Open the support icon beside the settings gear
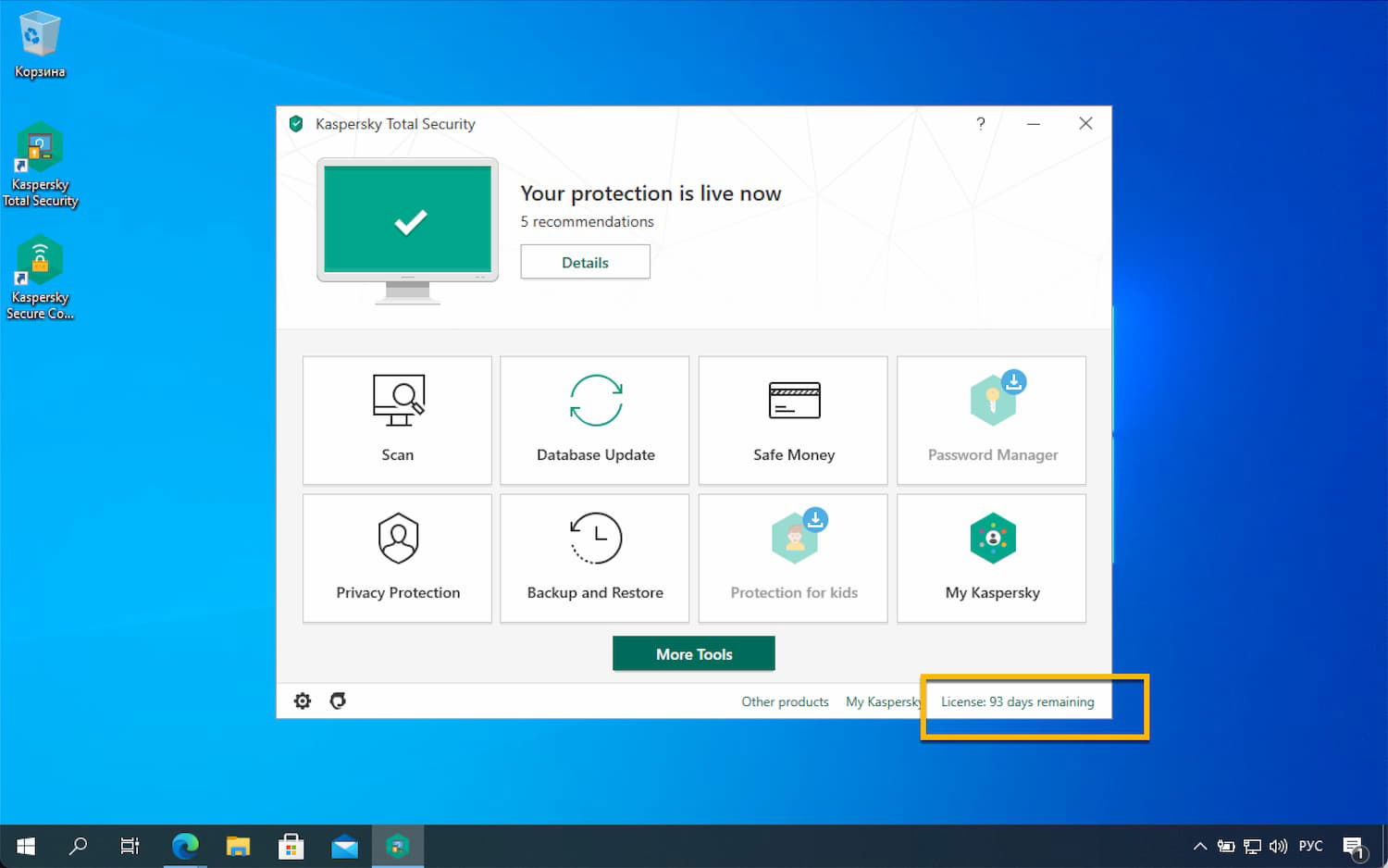The image size is (1388, 868). (x=338, y=701)
